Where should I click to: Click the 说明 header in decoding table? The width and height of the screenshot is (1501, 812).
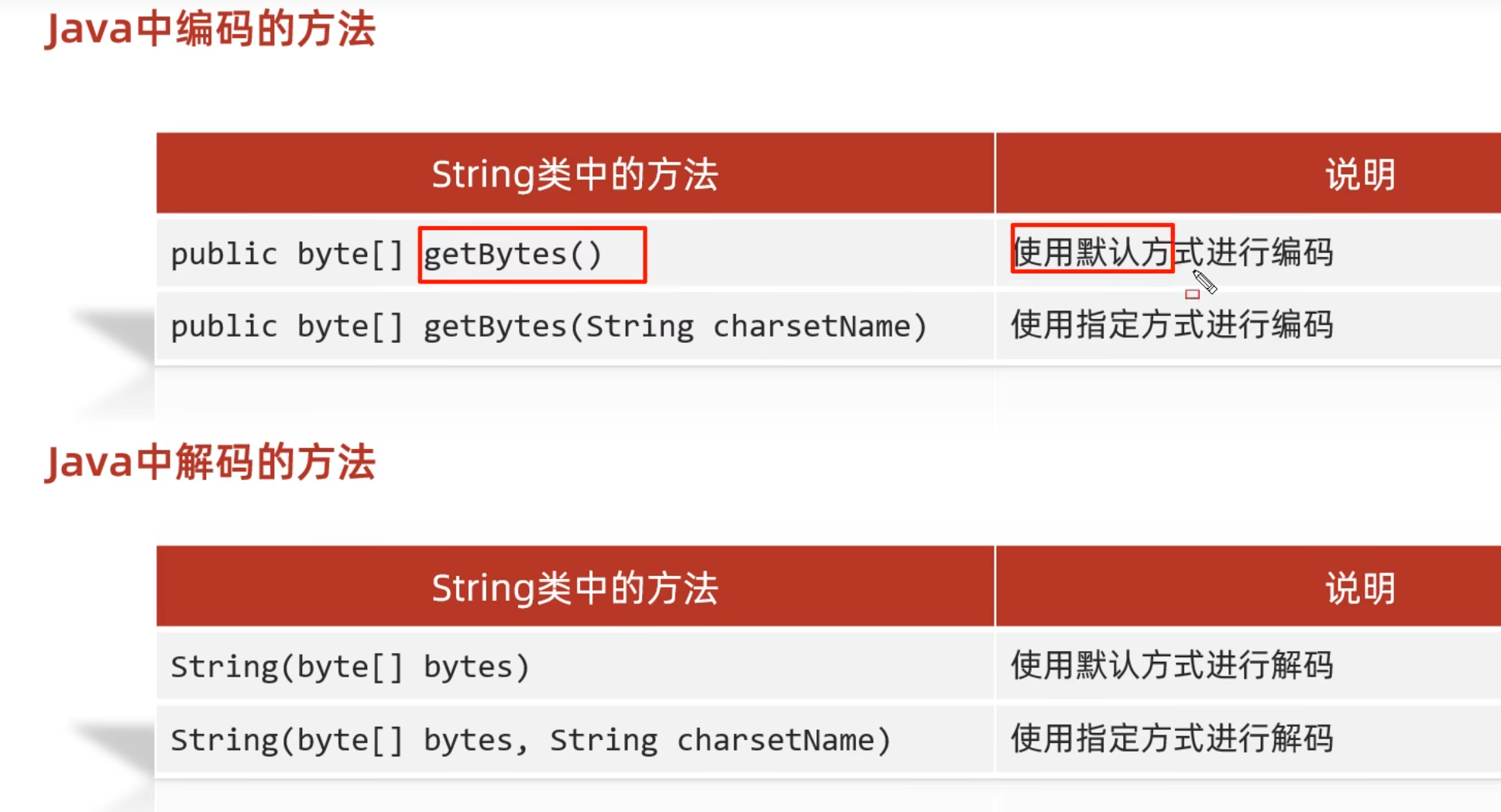[1360, 588]
